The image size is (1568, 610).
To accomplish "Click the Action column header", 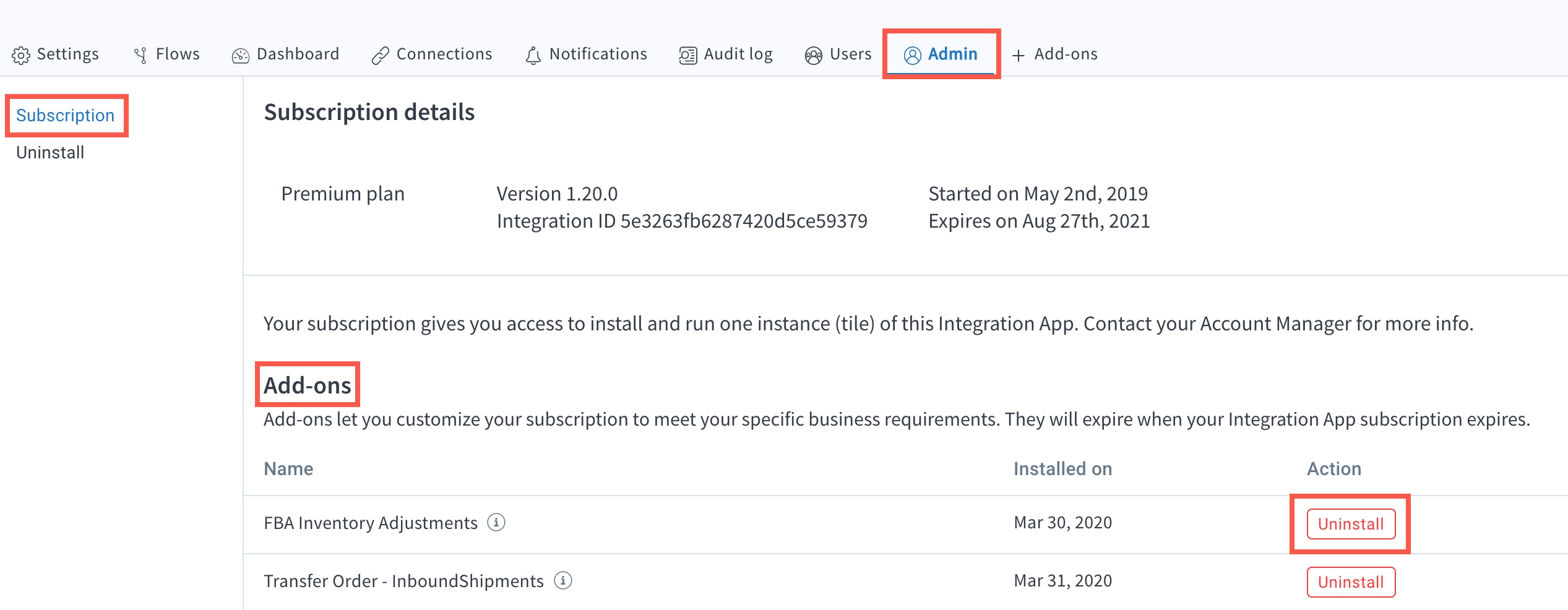I will 1333,469.
